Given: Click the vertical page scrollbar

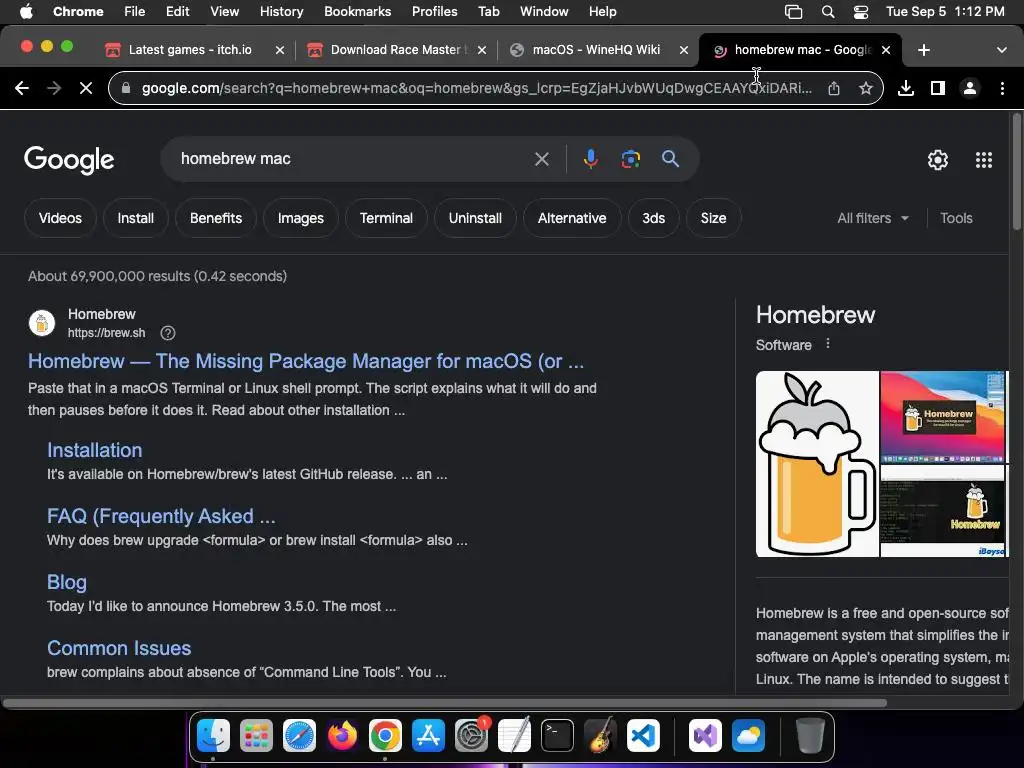Looking at the screenshot, I should coord(1016,171).
